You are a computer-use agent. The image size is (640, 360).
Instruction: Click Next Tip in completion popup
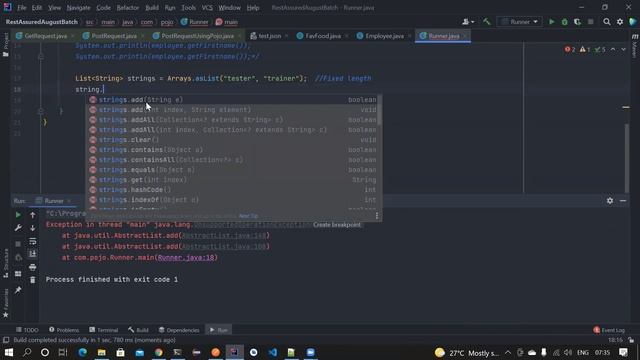point(248,216)
